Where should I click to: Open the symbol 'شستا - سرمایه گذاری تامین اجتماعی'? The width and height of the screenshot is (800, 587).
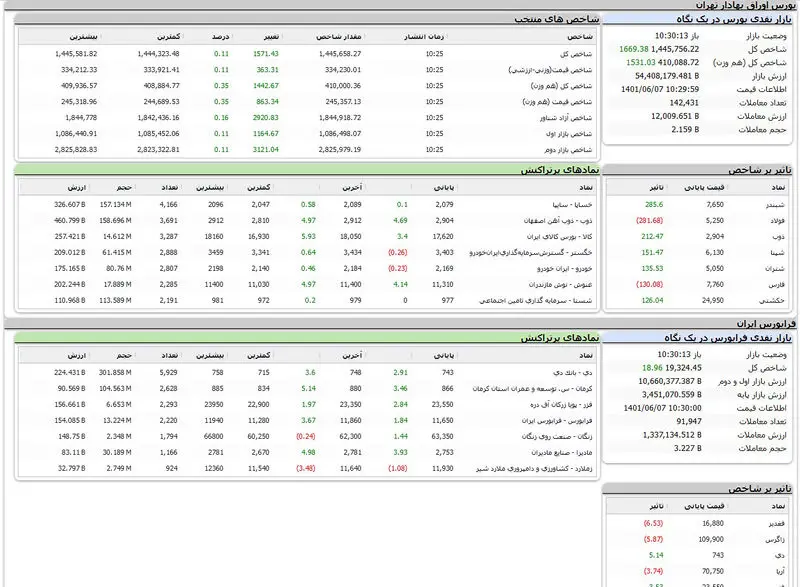535,300
